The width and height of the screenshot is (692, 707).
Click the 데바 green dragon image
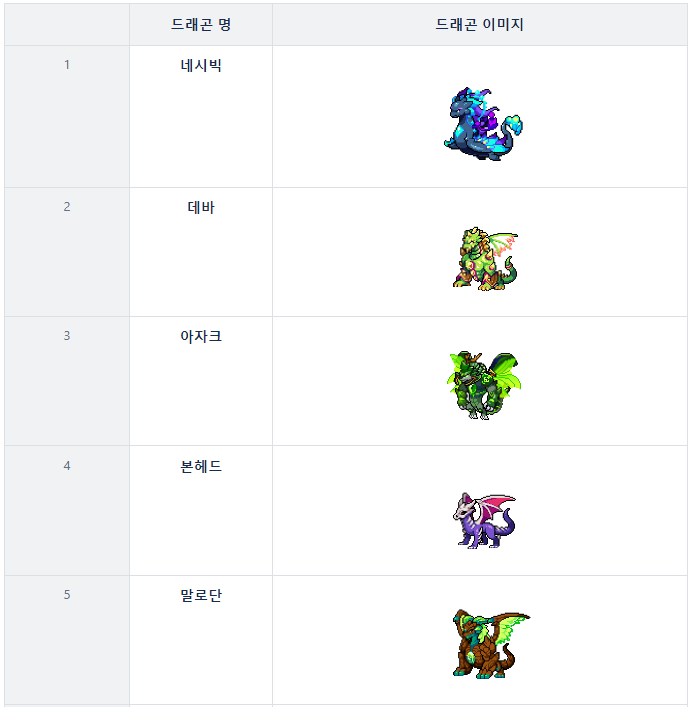point(484,258)
